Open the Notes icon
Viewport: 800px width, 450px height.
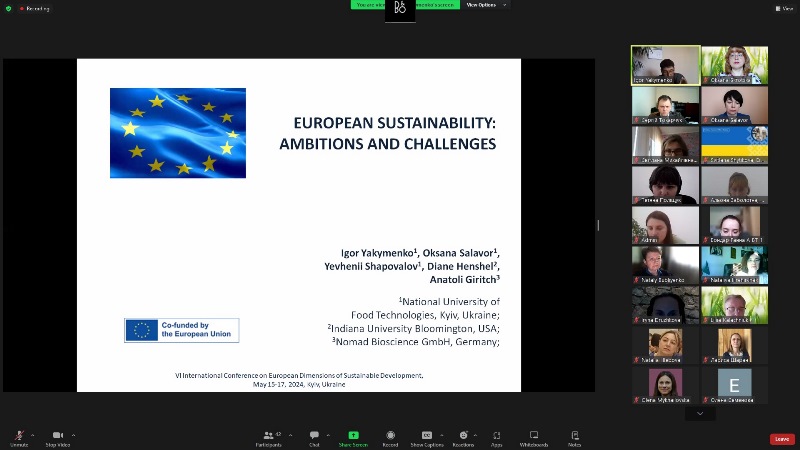pyautogui.click(x=574, y=435)
